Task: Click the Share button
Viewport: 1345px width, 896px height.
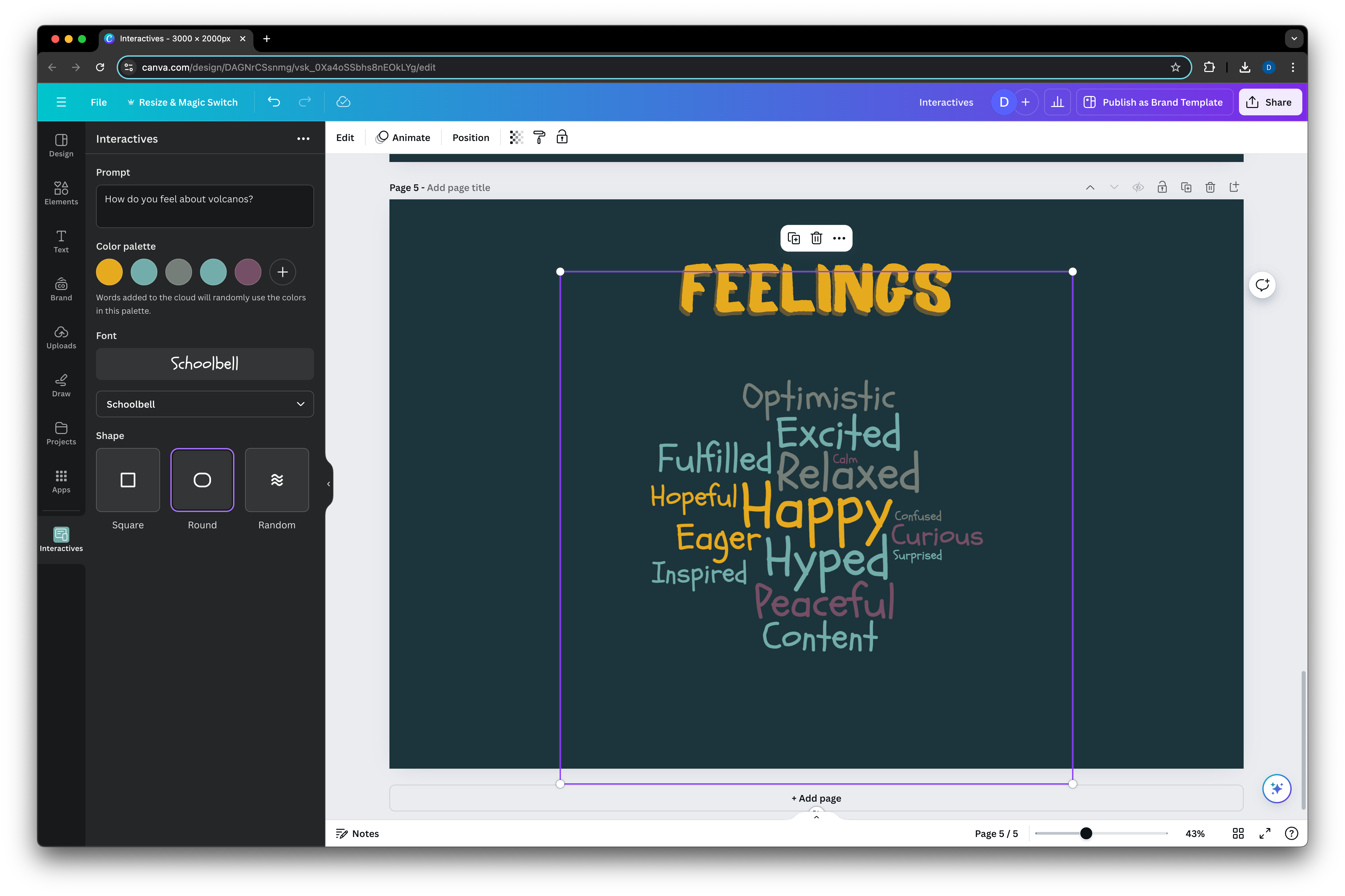Action: click(1270, 102)
